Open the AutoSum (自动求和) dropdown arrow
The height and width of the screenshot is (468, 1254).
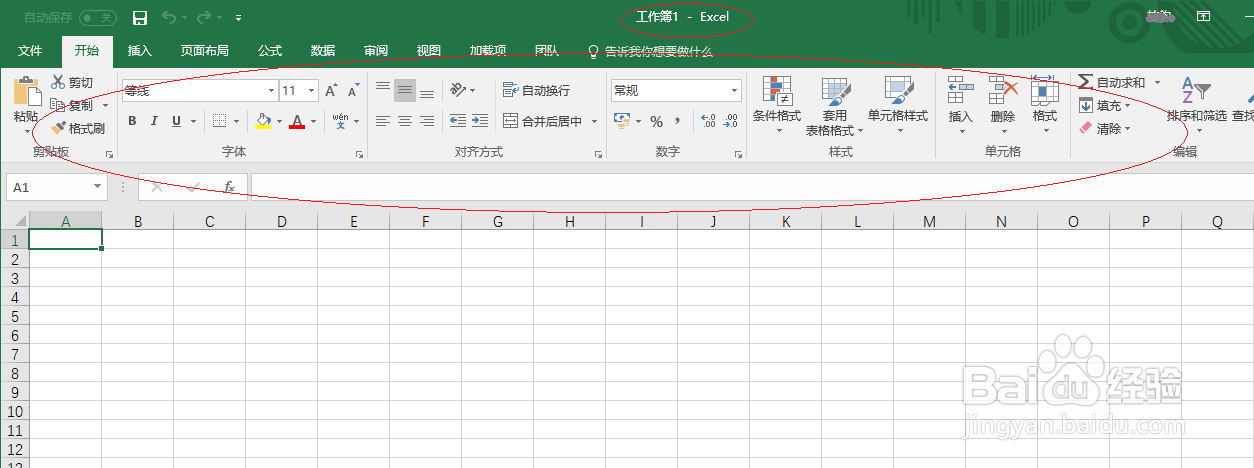coord(1157,82)
